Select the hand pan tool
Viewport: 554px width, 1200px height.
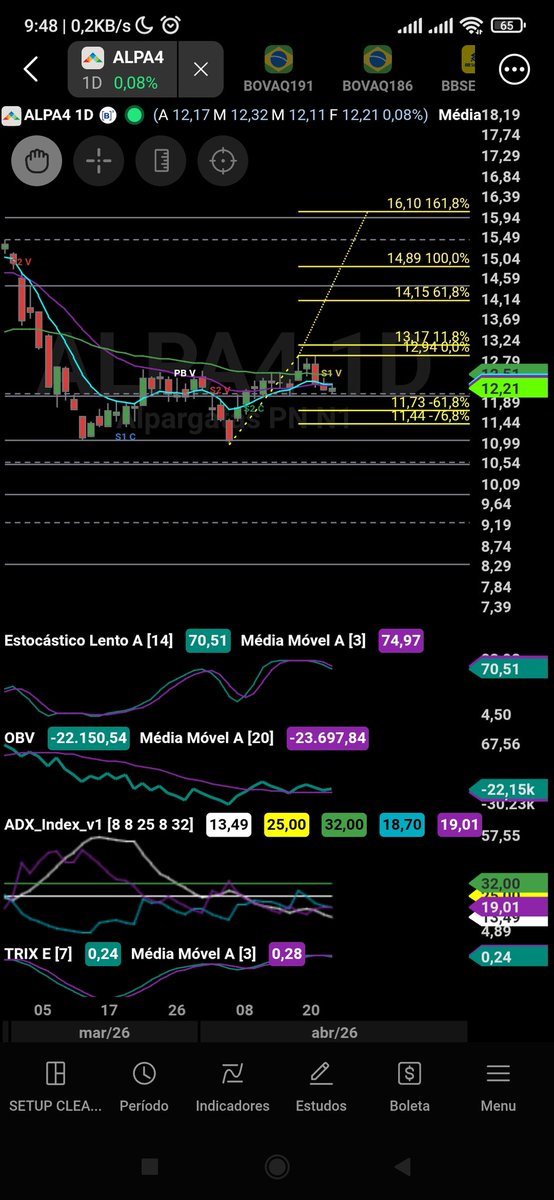click(x=37, y=160)
